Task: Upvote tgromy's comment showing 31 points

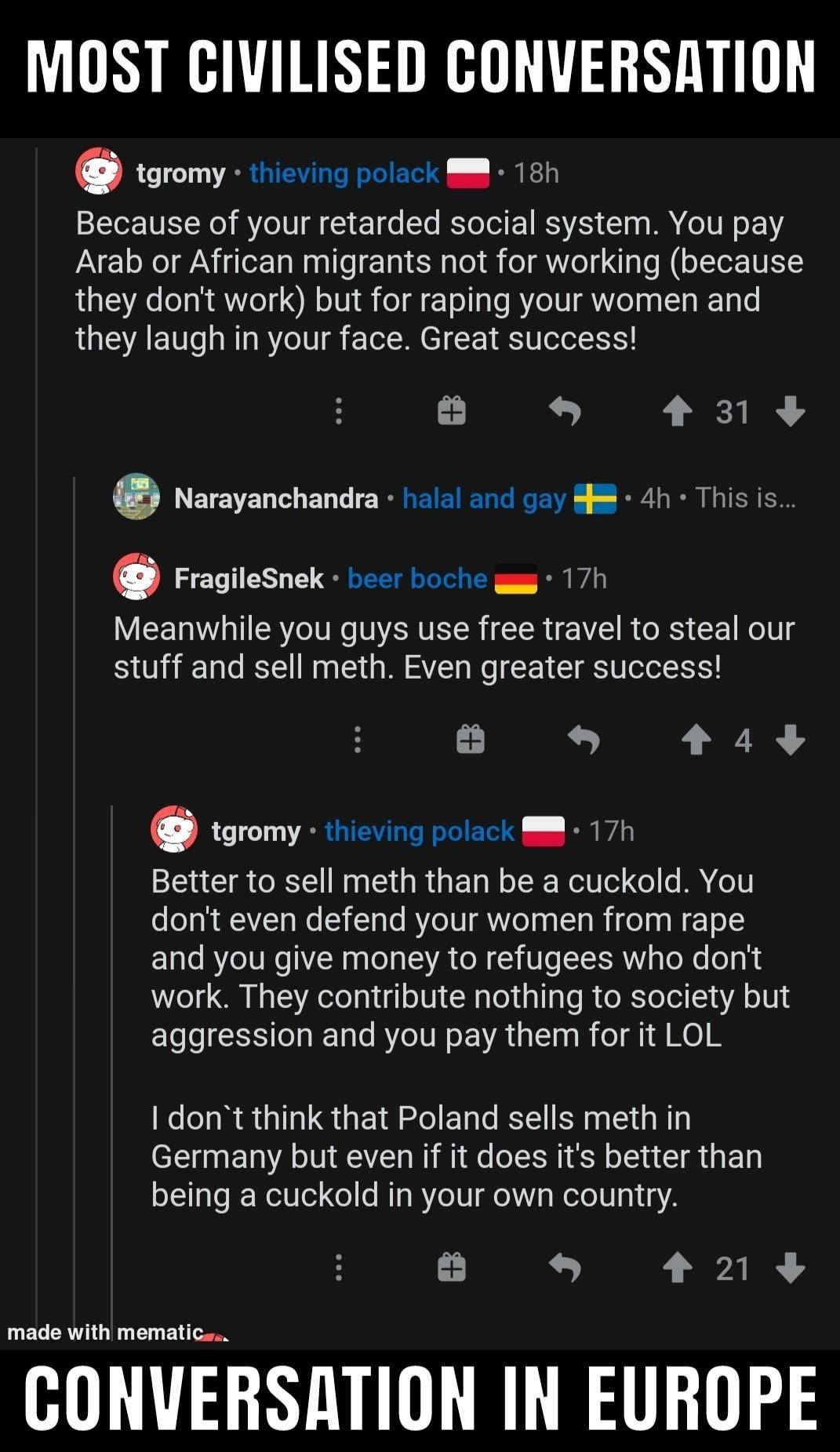Action: [x=679, y=411]
